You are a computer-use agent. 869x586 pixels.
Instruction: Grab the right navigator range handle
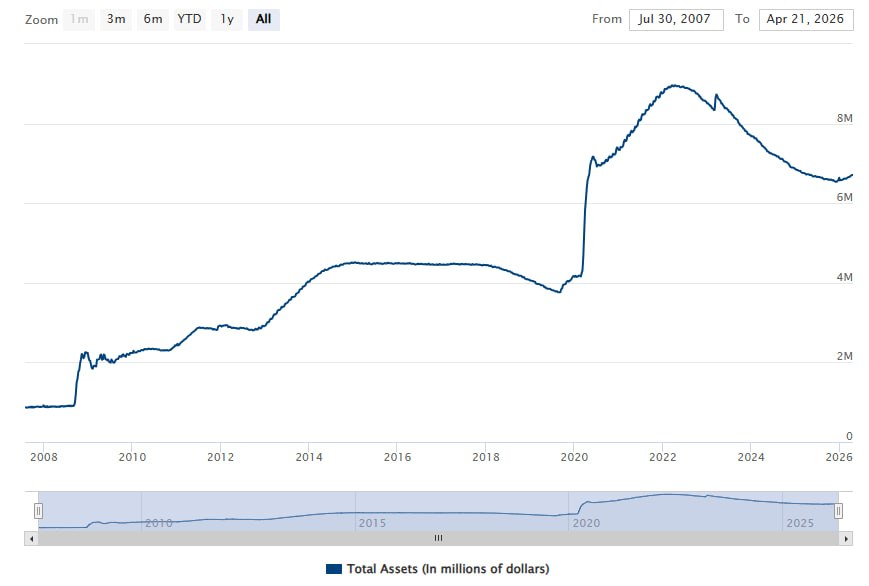coord(838,511)
